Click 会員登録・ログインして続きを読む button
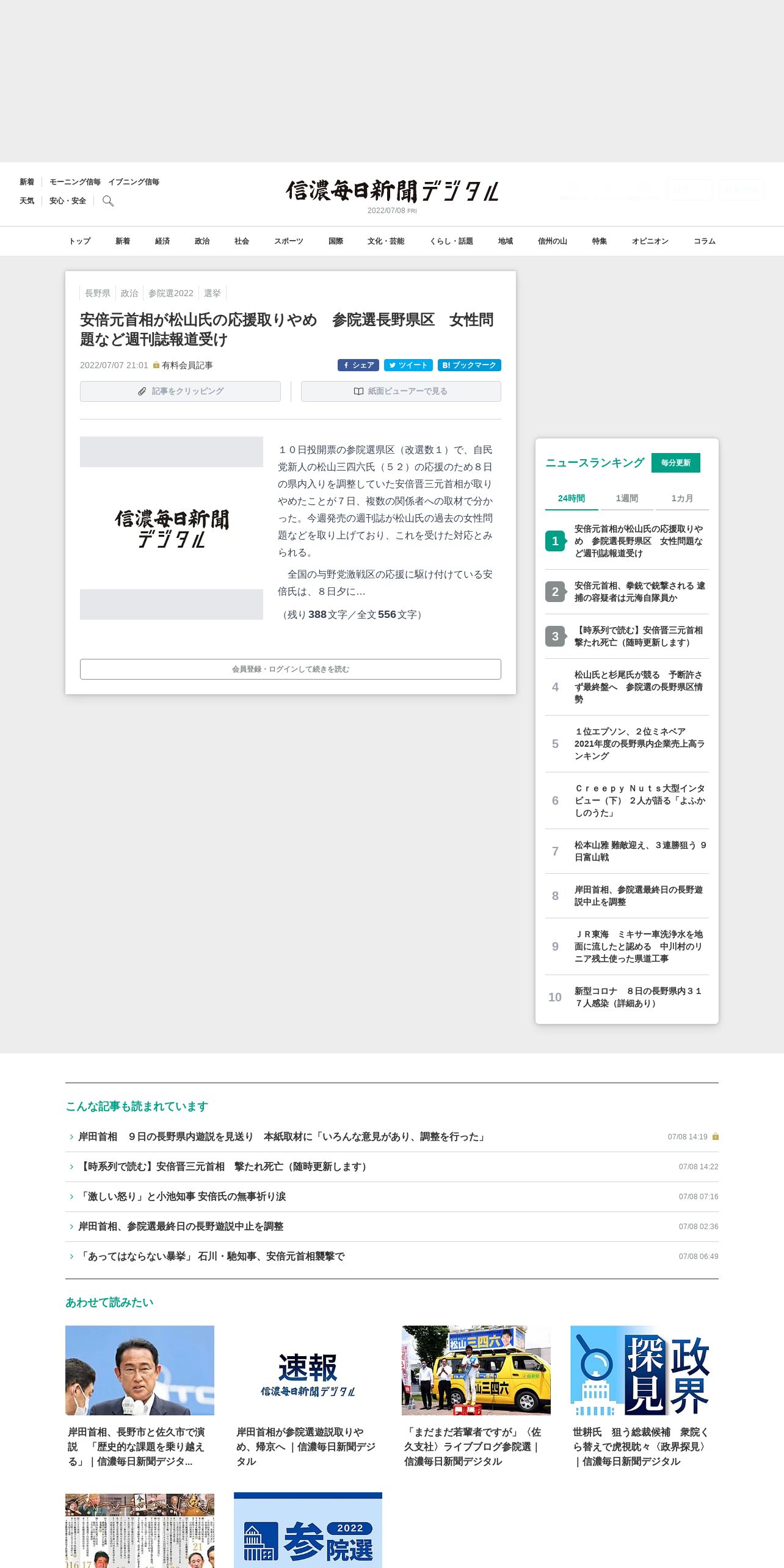784x1568 pixels. click(x=291, y=669)
